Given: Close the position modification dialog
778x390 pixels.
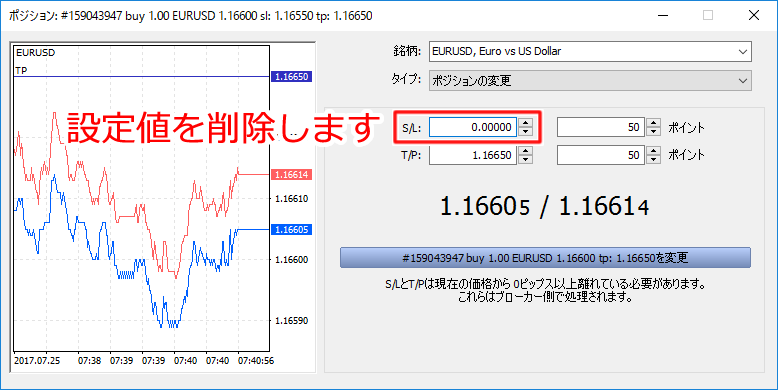Looking at the screenshot, I should click(x=754, y=15).
